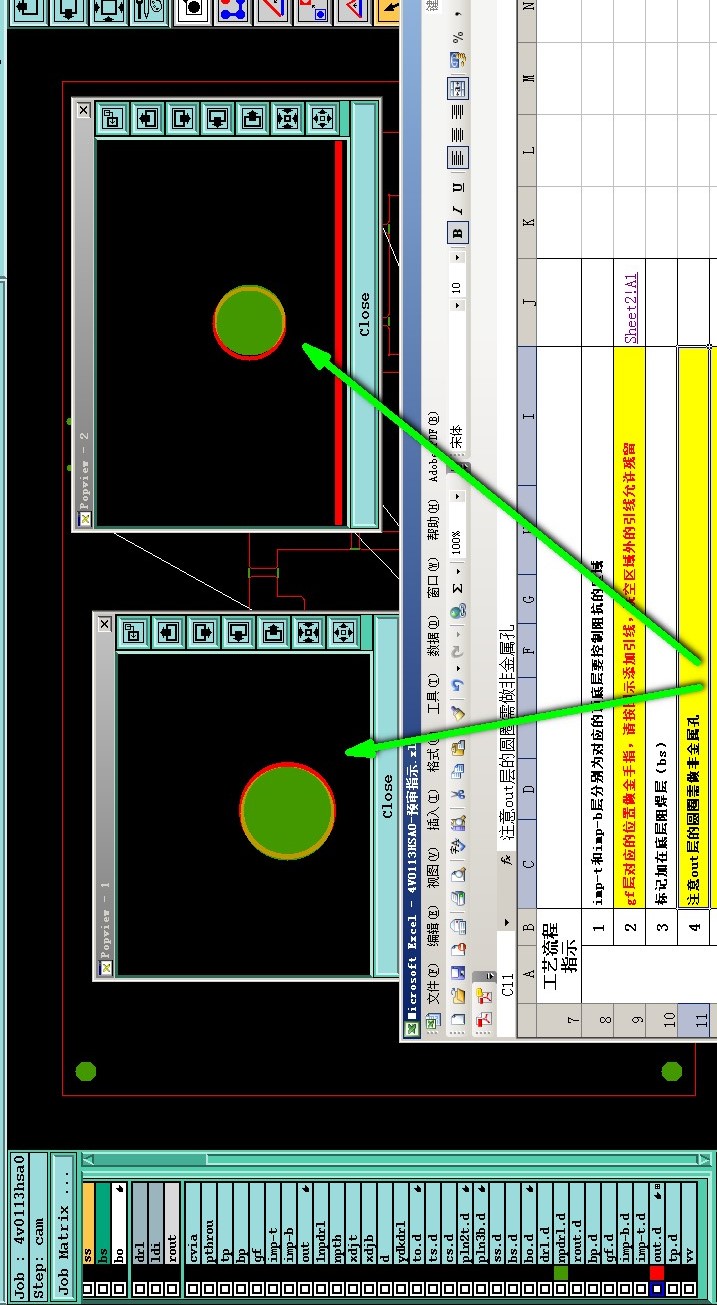Open the 帮助(H) menu in Excel
This screenshot has height=1305, width=717.
tap(432, 520)
